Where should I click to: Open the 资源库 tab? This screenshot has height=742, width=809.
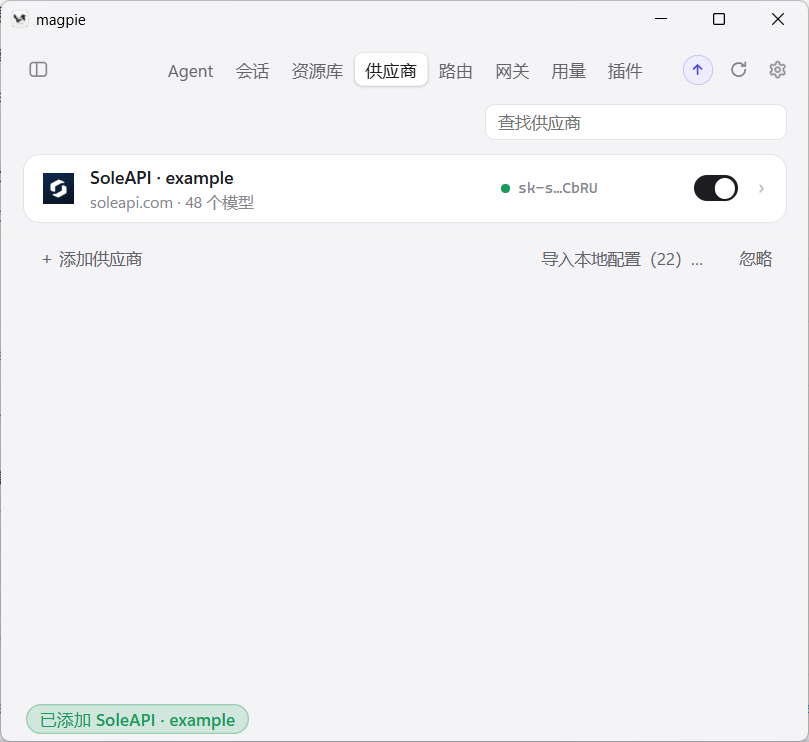coord(317,71)
